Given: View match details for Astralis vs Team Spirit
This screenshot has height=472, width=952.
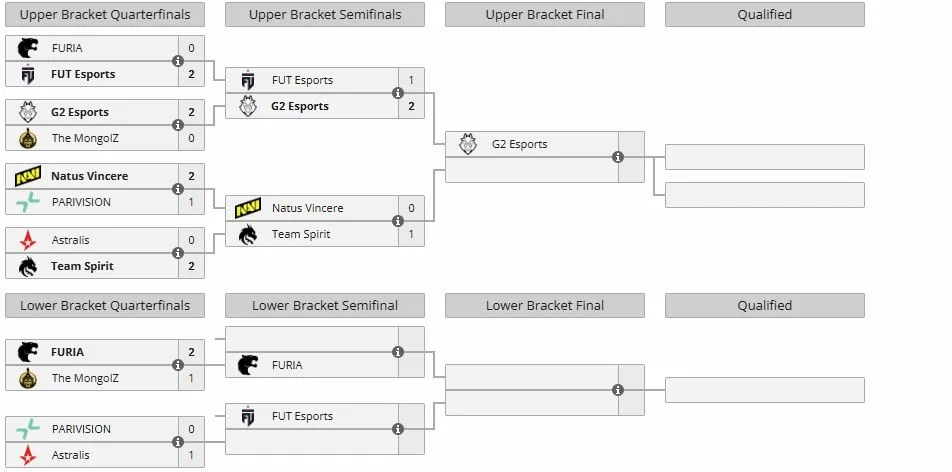Looking at the screenshot, I should (178, 253).
